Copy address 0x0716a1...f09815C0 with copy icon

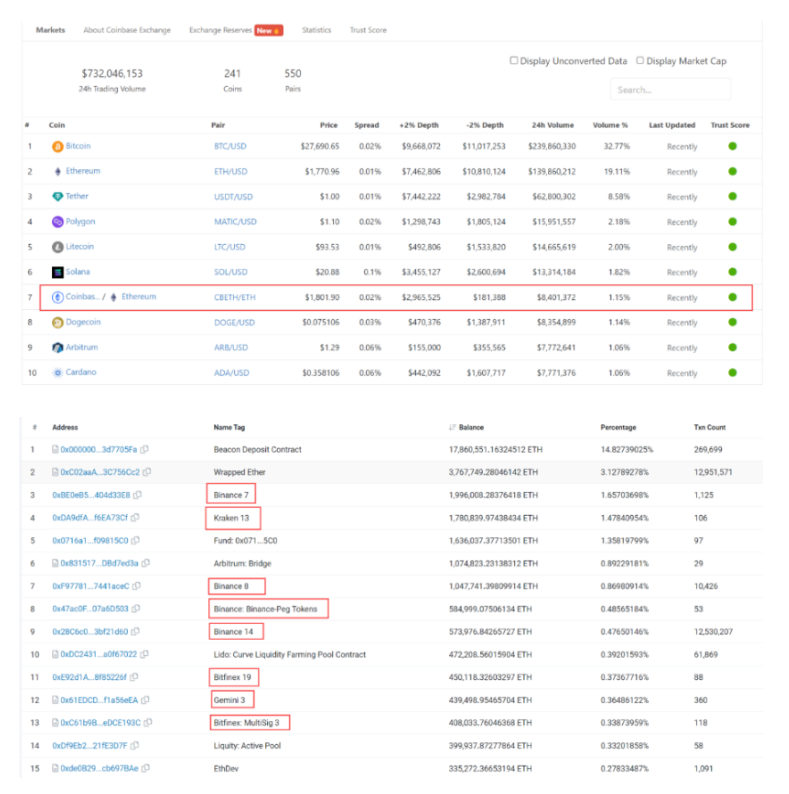coord(135,540)
